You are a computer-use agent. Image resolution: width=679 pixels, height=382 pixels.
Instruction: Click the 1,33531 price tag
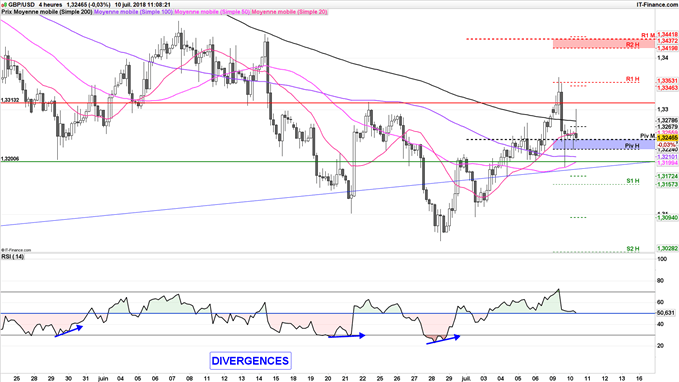coord(667,81)
